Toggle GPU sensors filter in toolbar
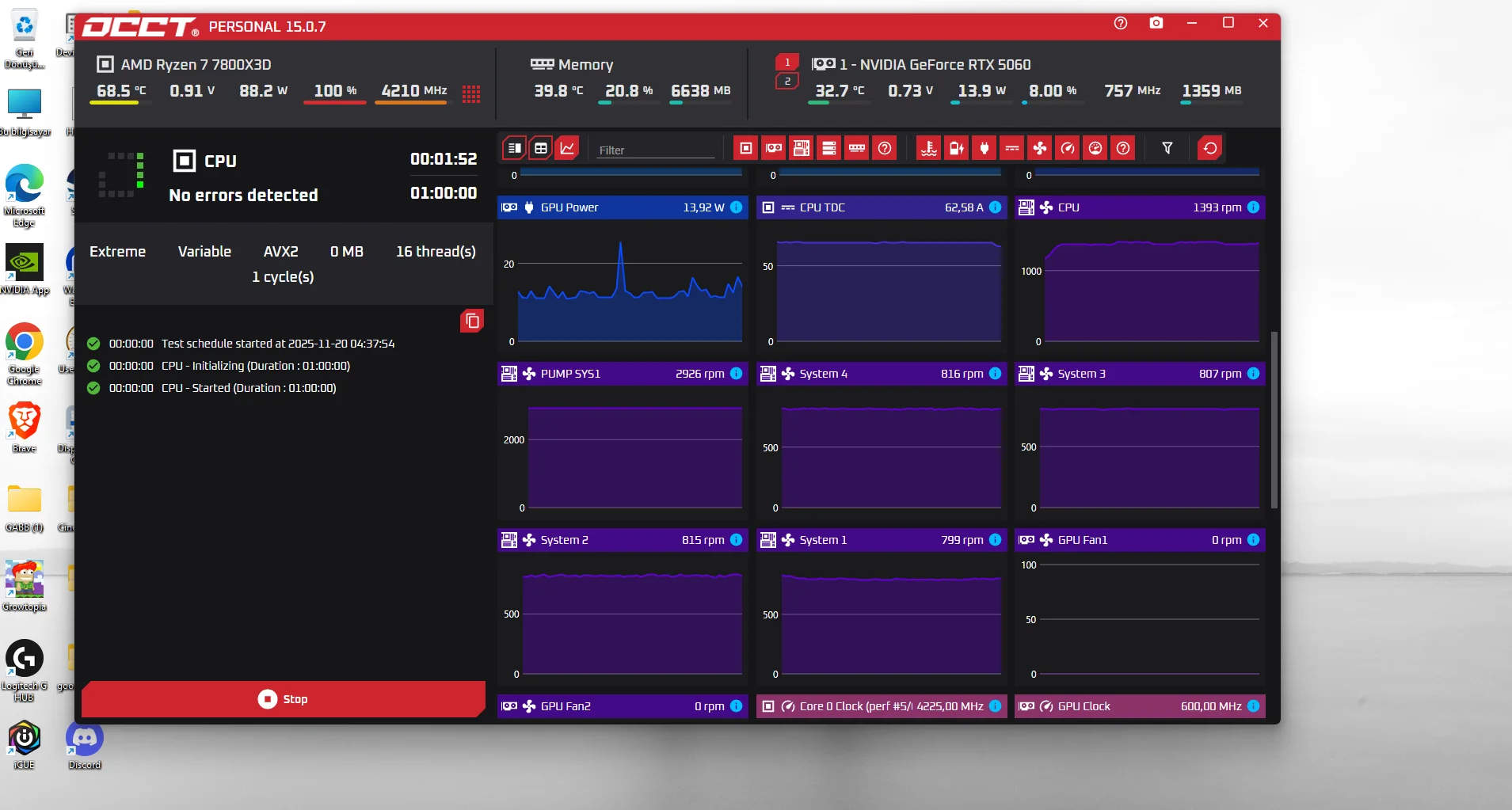This screenshot has height=810, width=1512. 774,148
